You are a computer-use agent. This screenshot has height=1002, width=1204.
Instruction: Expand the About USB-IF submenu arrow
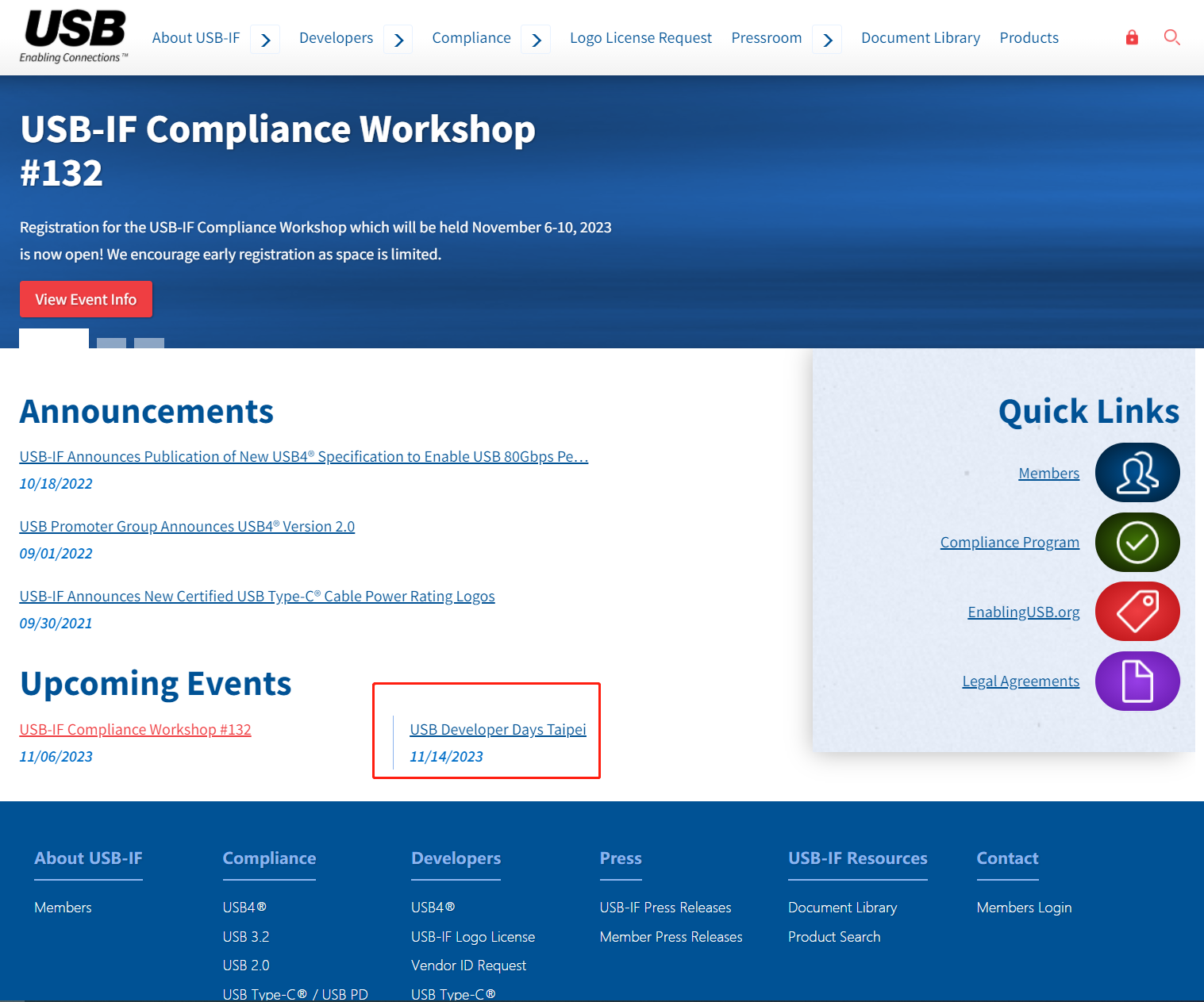(x=265, y=39)
